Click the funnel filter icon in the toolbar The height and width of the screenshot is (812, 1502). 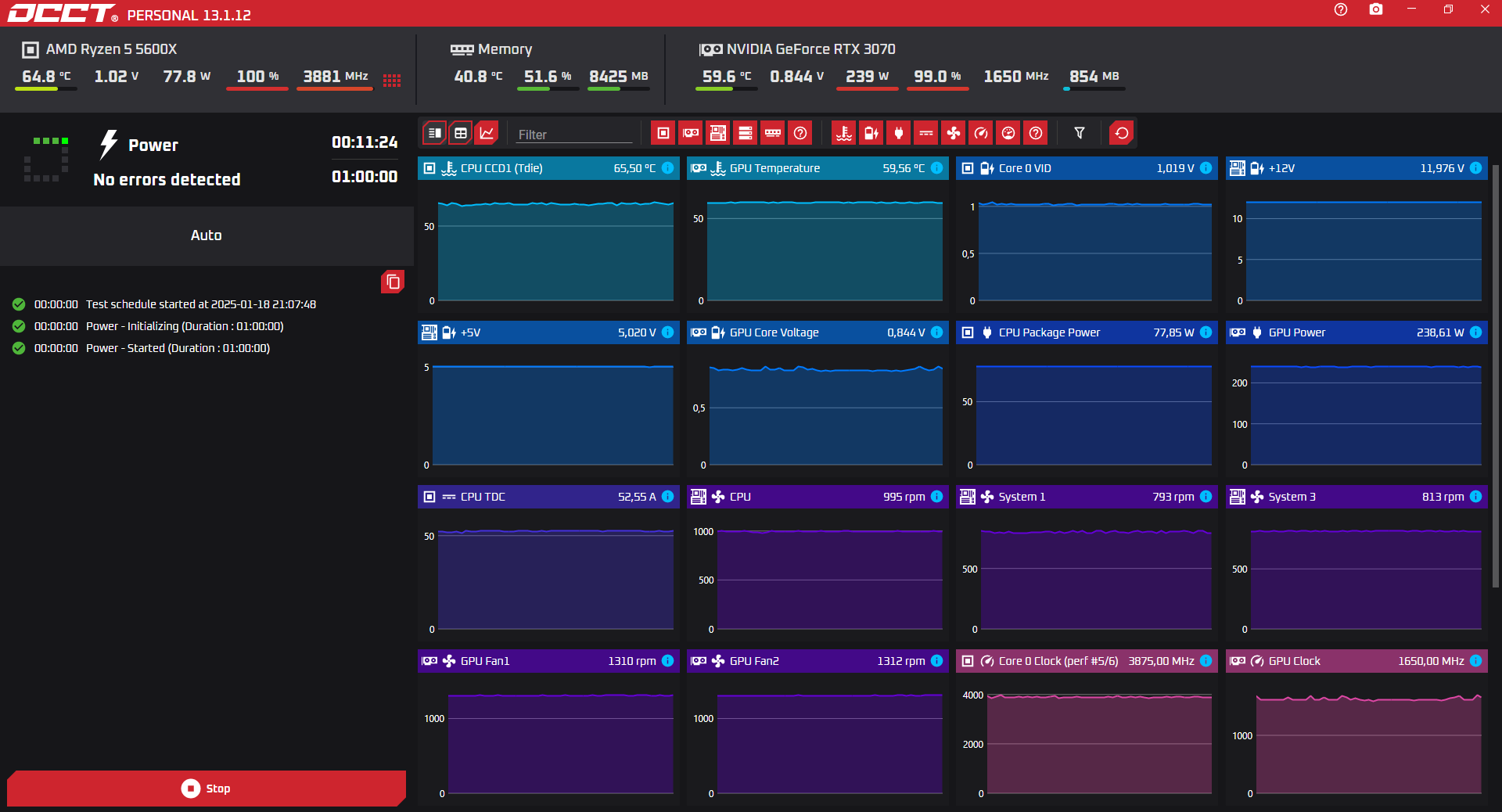(x=1080, y=133)
